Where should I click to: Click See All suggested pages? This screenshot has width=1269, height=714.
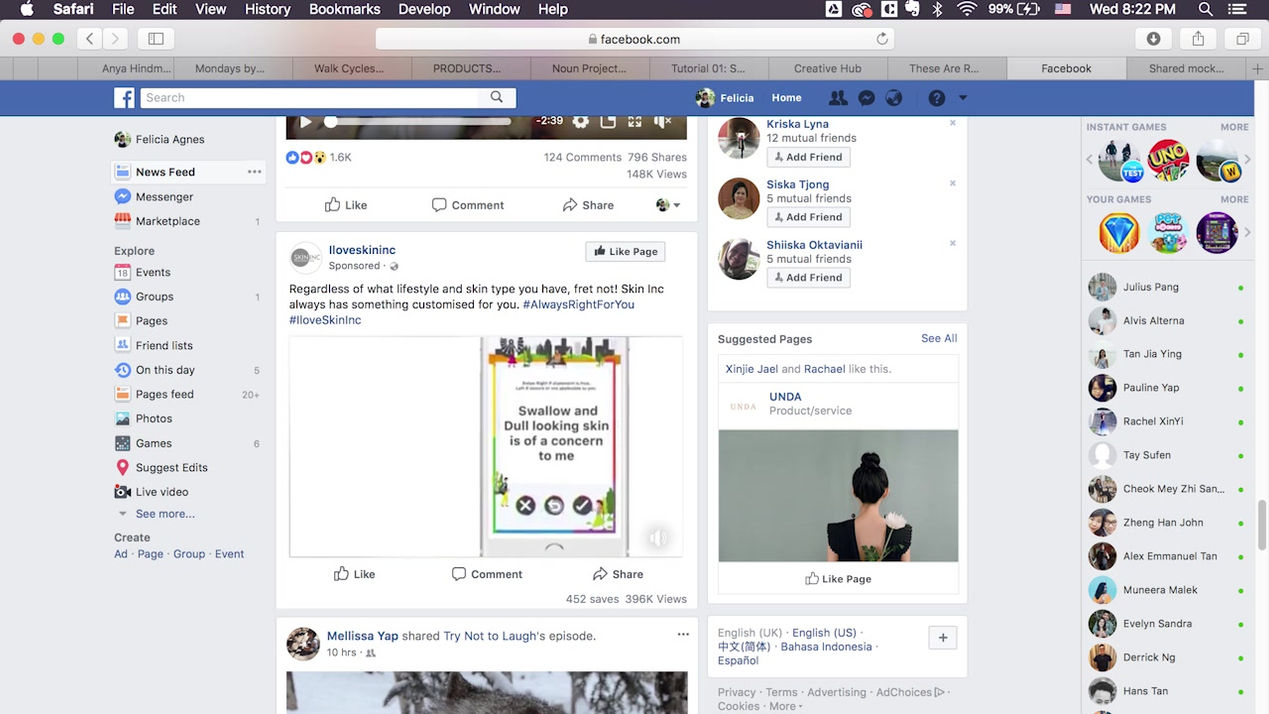(939, 339)
